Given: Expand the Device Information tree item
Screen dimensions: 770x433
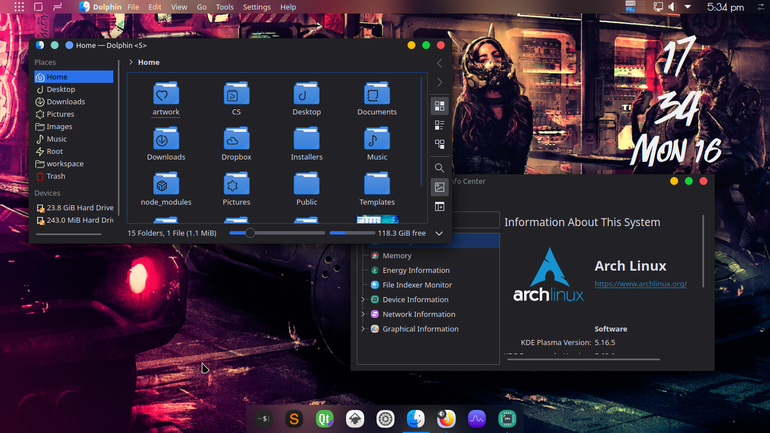Looking at the screenshot, I should click(x=363, y=299).
